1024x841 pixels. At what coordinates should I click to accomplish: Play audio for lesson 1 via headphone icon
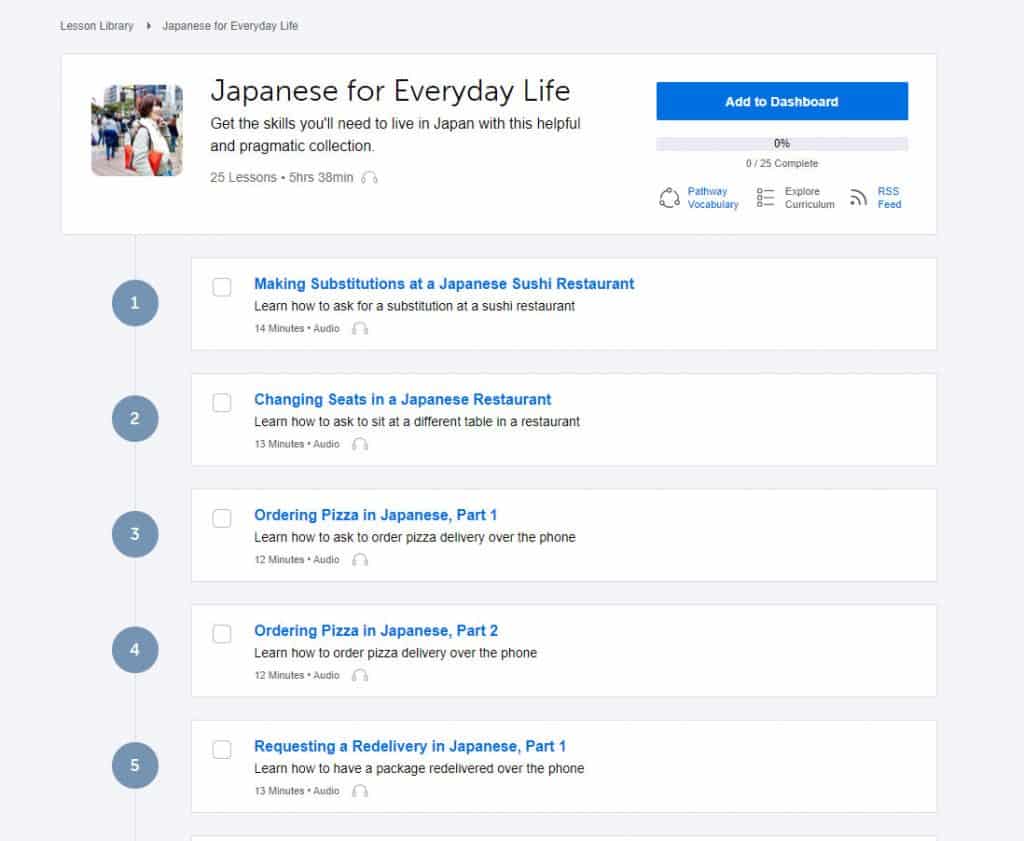pyautogui.click(x=359, y=328)
